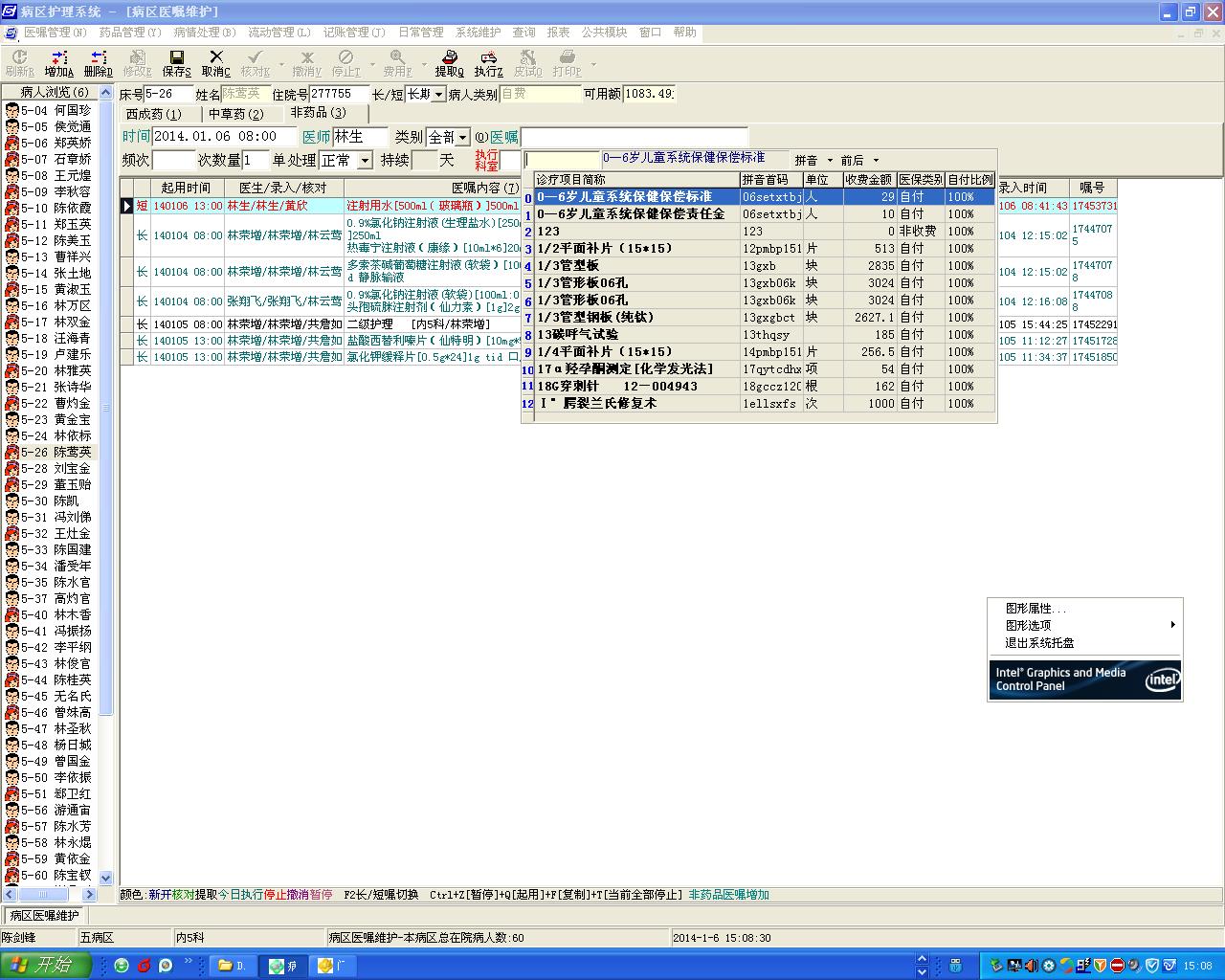1225x980 pixels.
Task: Open the 拼音 search-mode dropdown
Action: coord(830,161)
